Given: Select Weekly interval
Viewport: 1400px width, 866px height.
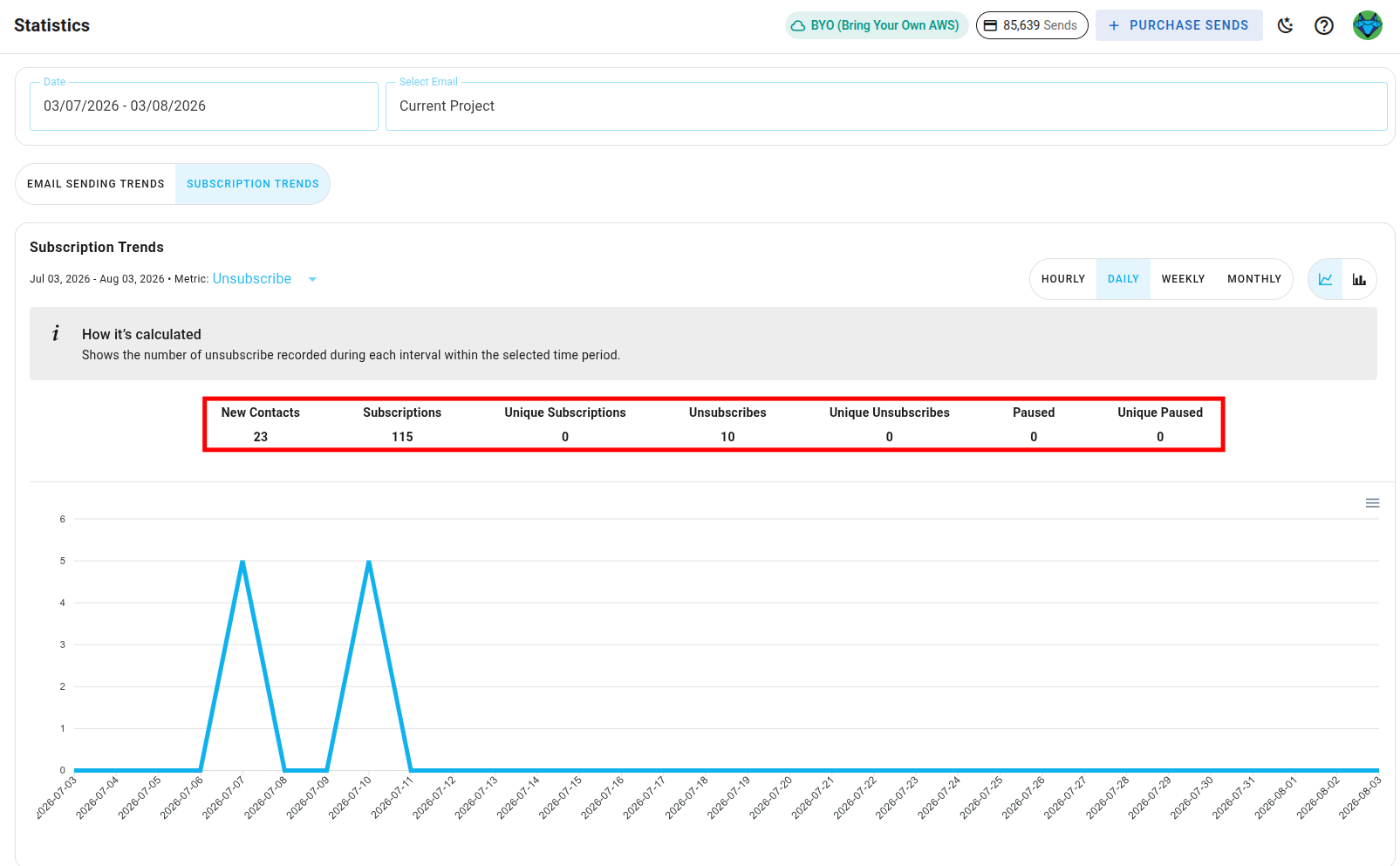Looking at the screenshot, I should 1183,279.
